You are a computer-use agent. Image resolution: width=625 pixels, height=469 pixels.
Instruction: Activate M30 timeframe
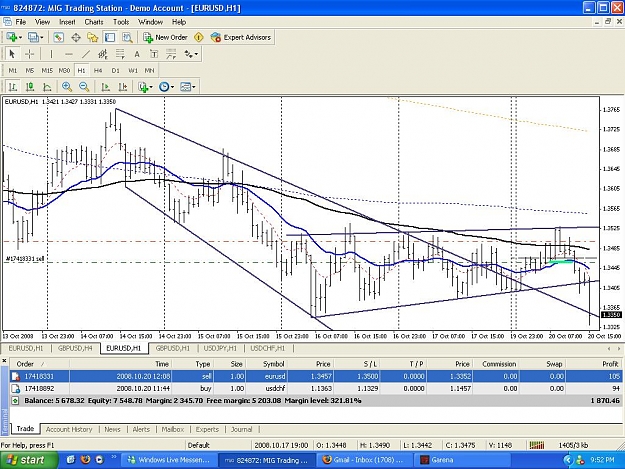click(64, 71)
